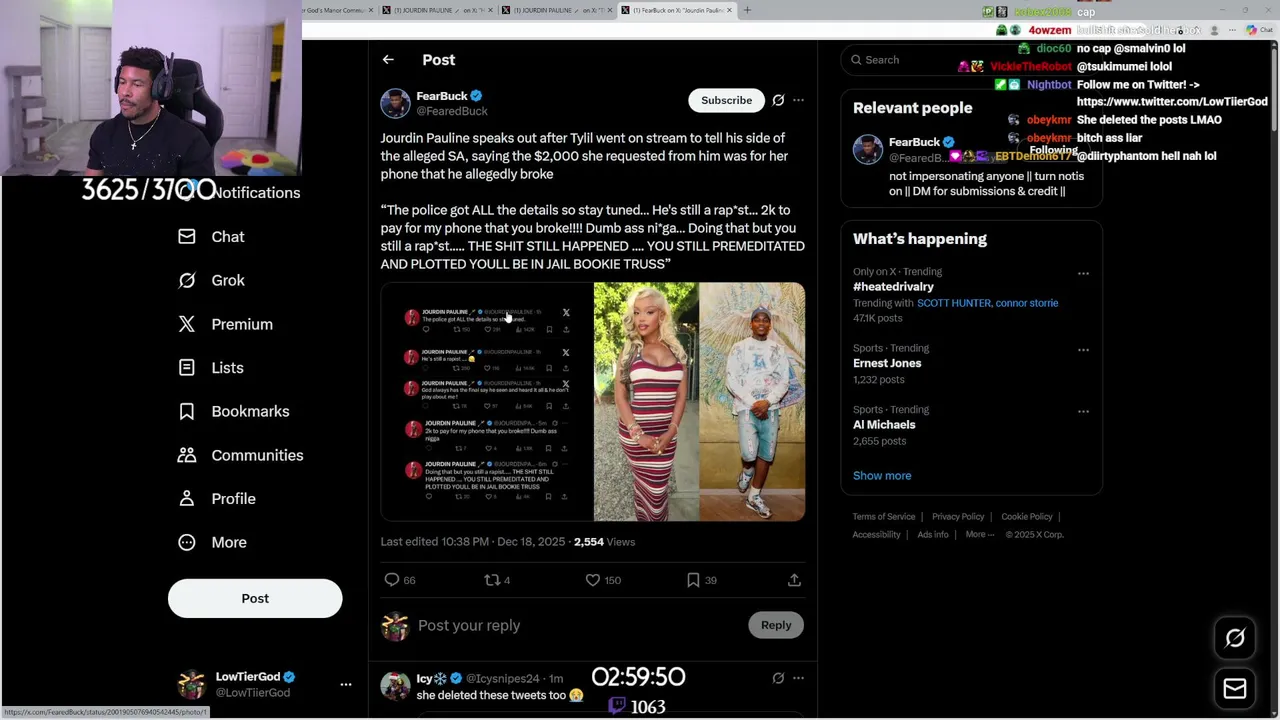Open Accessibility footer link
This screenshot has height=720, width=1280.
pos(877,535)
